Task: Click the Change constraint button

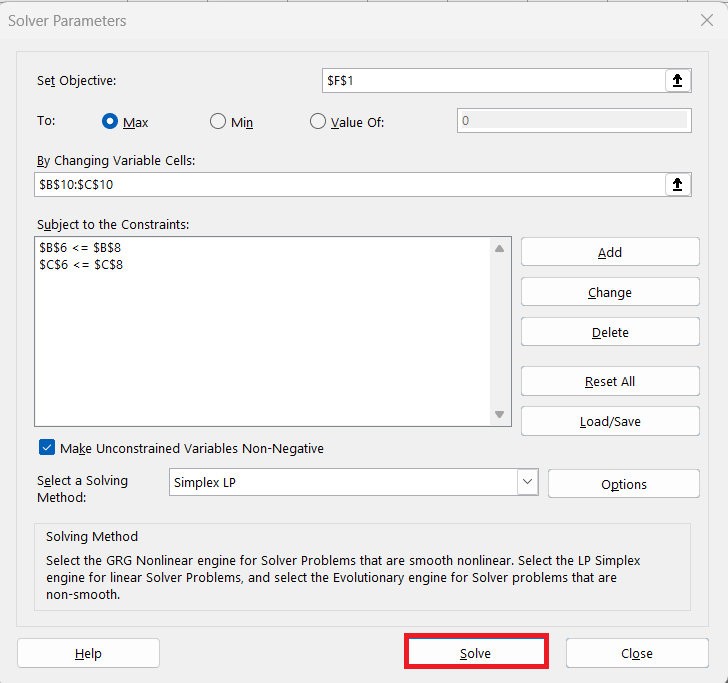Action: click(610, 292)
